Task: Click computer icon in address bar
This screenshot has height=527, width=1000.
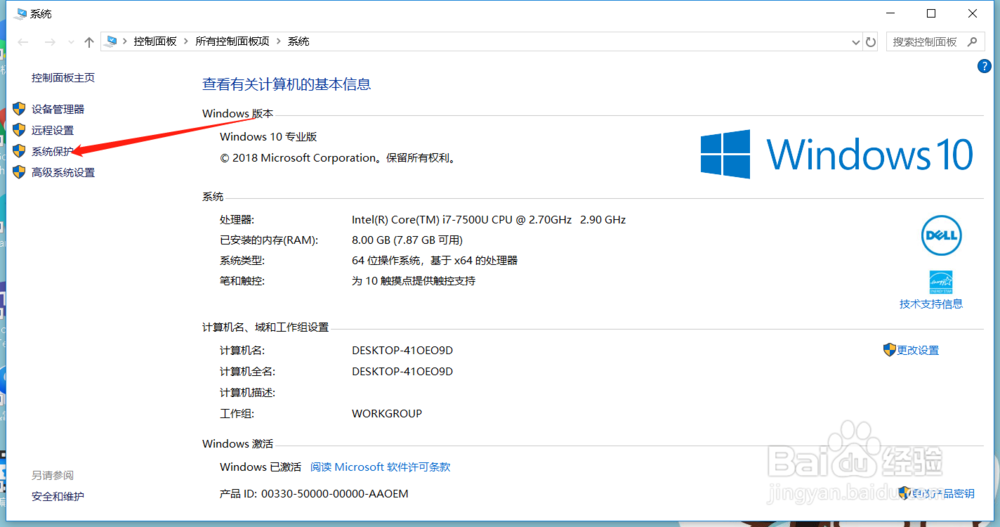Action: point(112,41)
